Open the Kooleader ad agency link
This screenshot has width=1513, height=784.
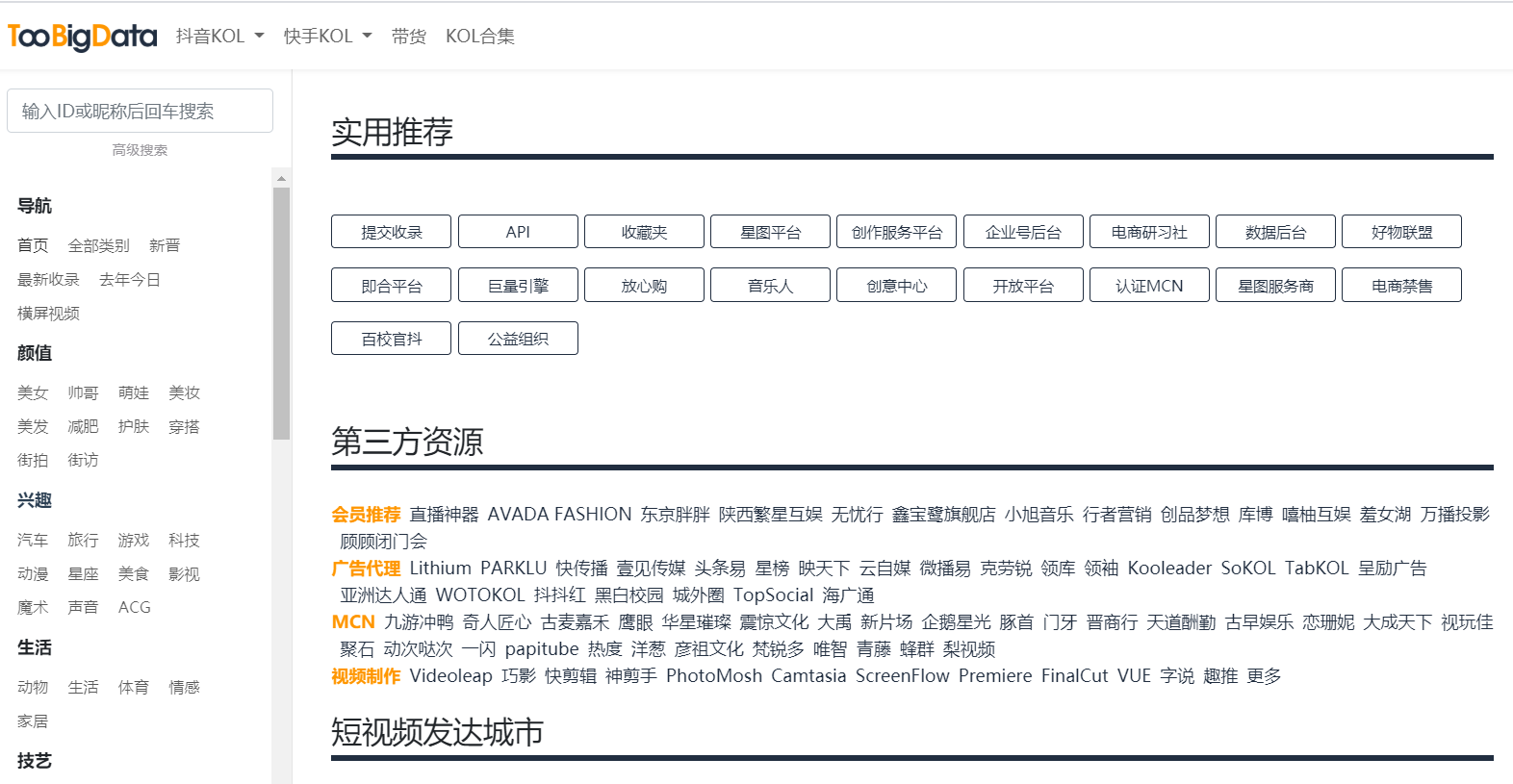[x=1169, y=568]
